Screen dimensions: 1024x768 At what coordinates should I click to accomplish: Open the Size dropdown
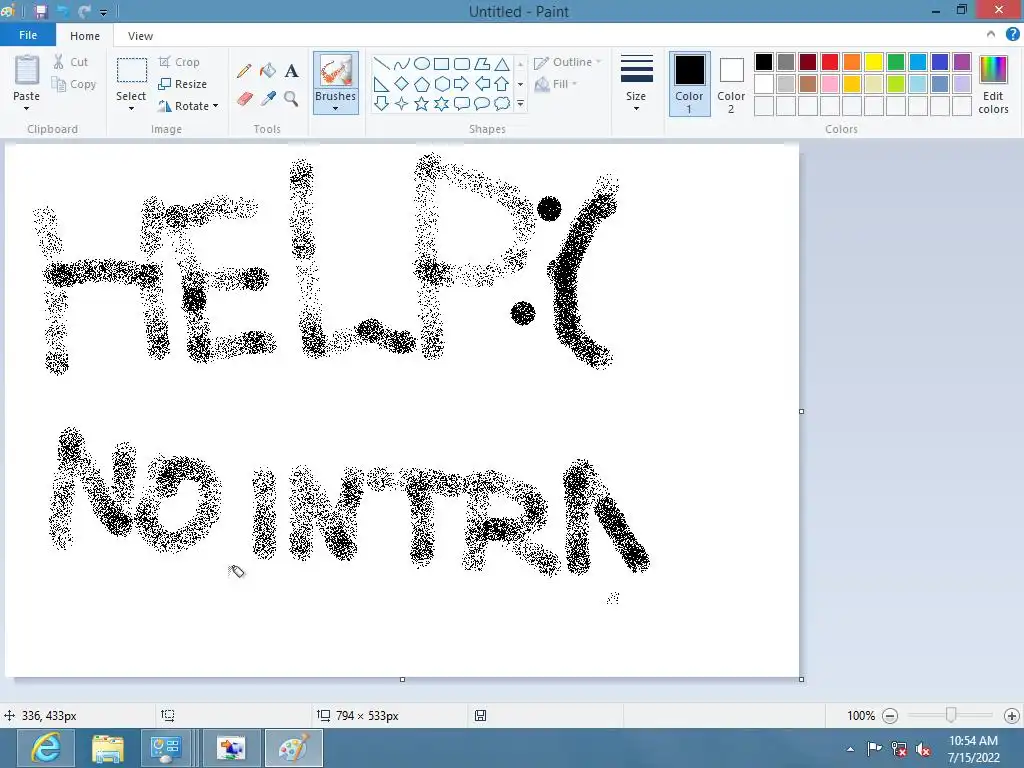click(x=636, y=84)
